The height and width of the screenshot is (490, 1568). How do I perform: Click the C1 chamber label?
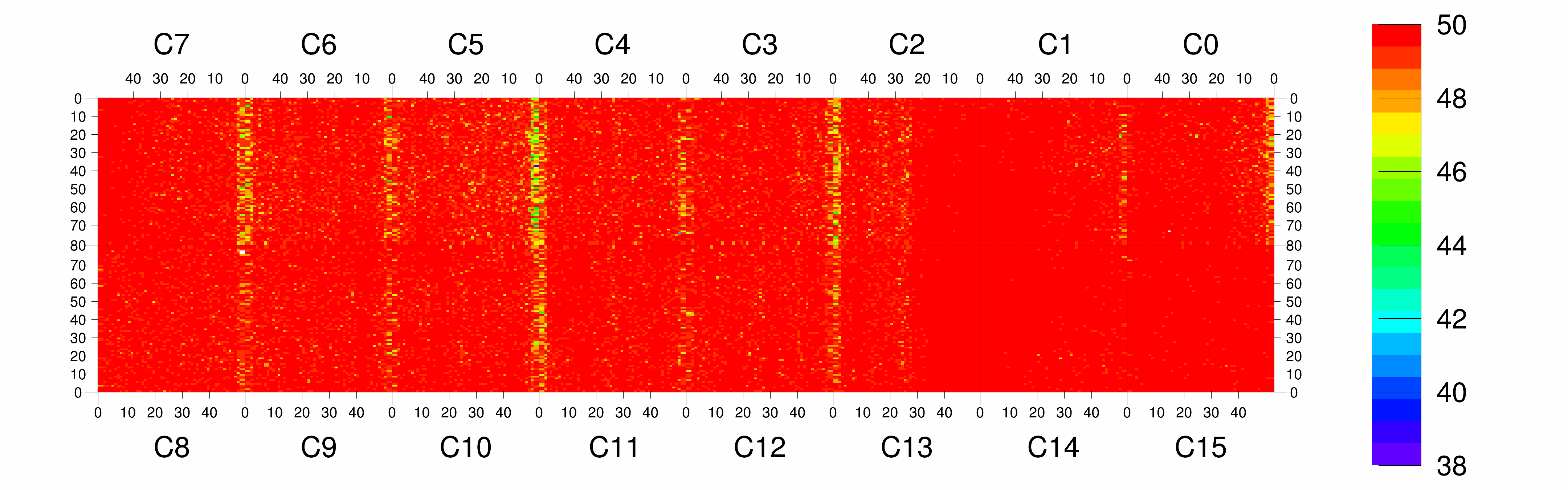pos(1054,44)
